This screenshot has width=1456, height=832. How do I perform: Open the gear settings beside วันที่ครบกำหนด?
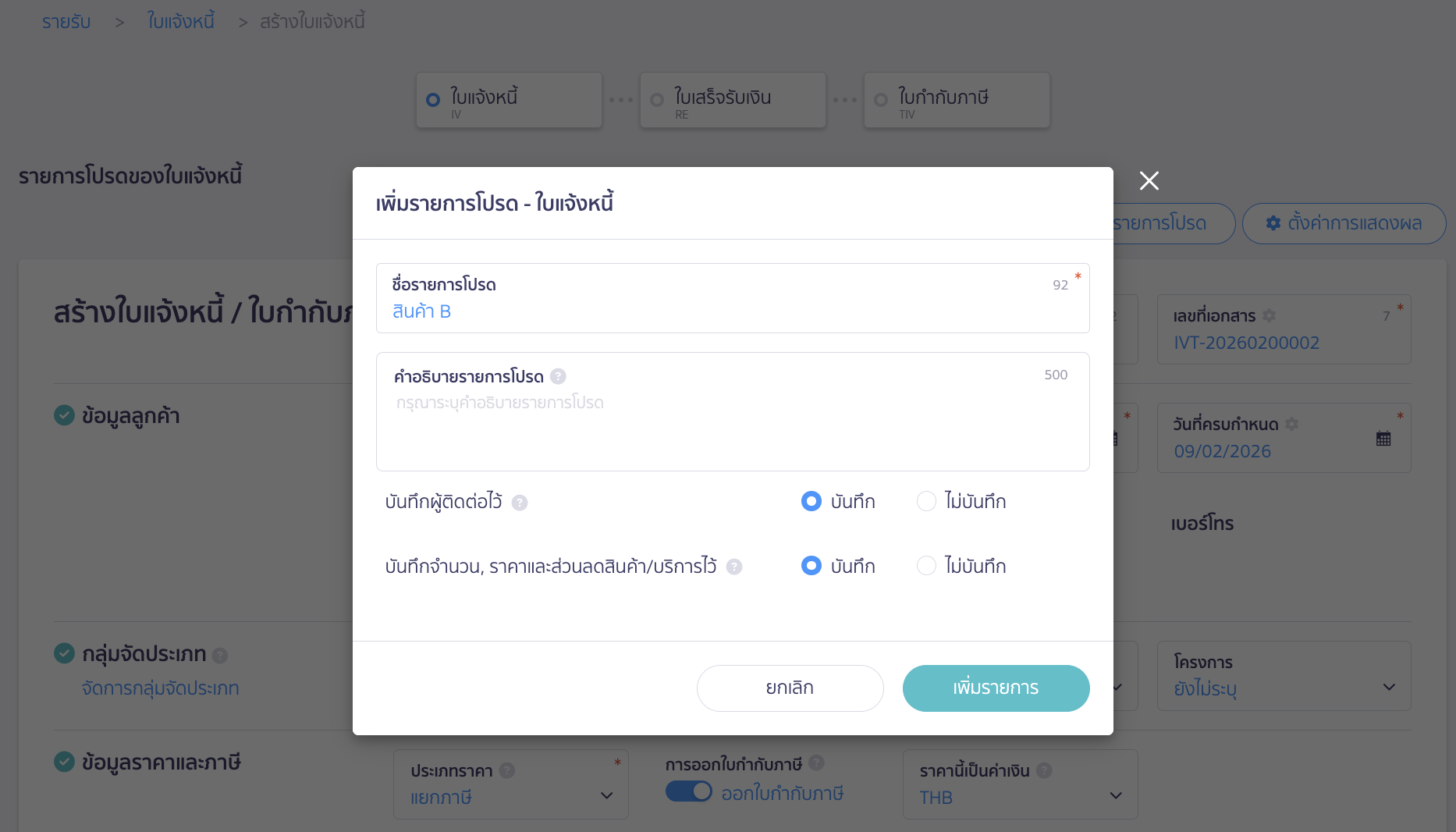[x=1293, y=424]
